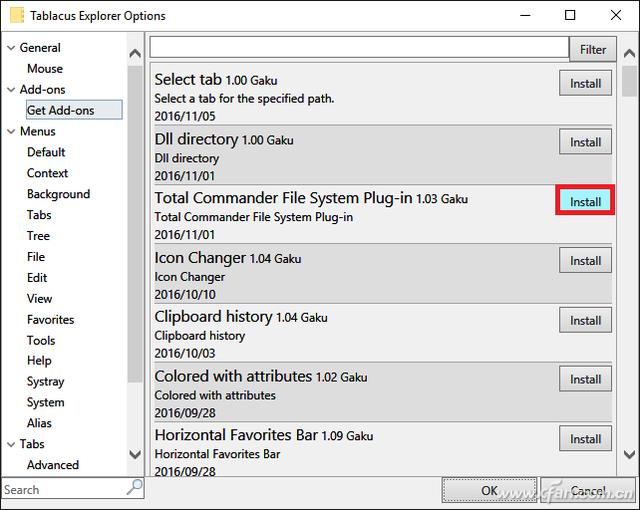This screenshot has width=640, height=510.
Task: Open the Mouse settings page
Action: (x=45, y=69)
